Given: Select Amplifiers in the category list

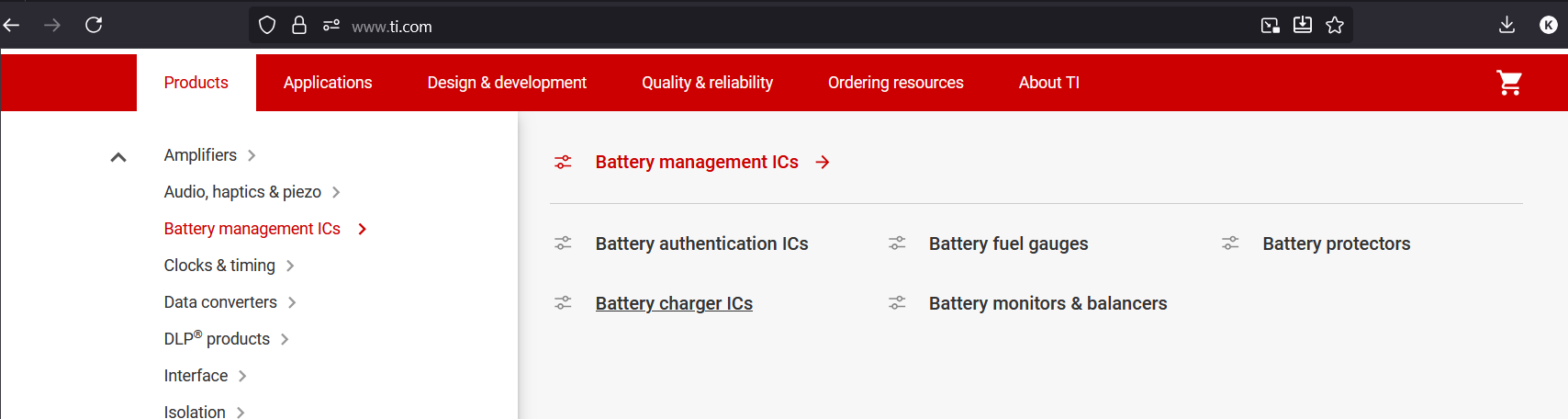Looking at the screenshot, I should pyautogui.click(x=200, y=155).
